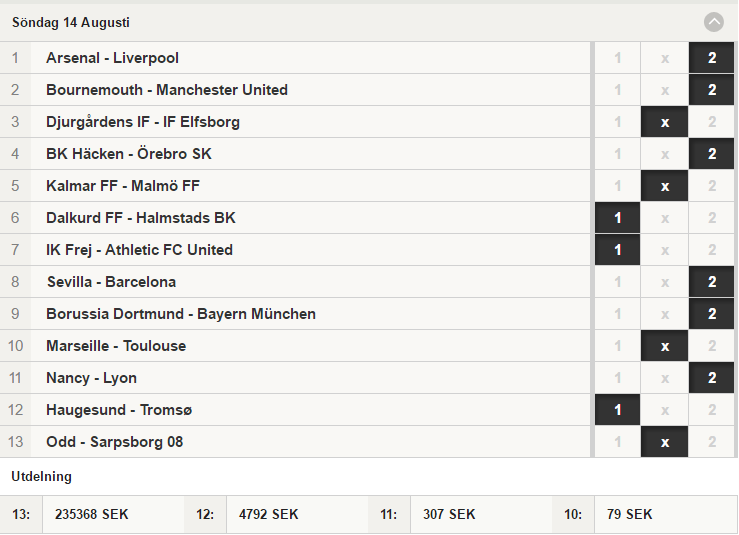Click the Söndag 14 Augusti header

[71, 22]
